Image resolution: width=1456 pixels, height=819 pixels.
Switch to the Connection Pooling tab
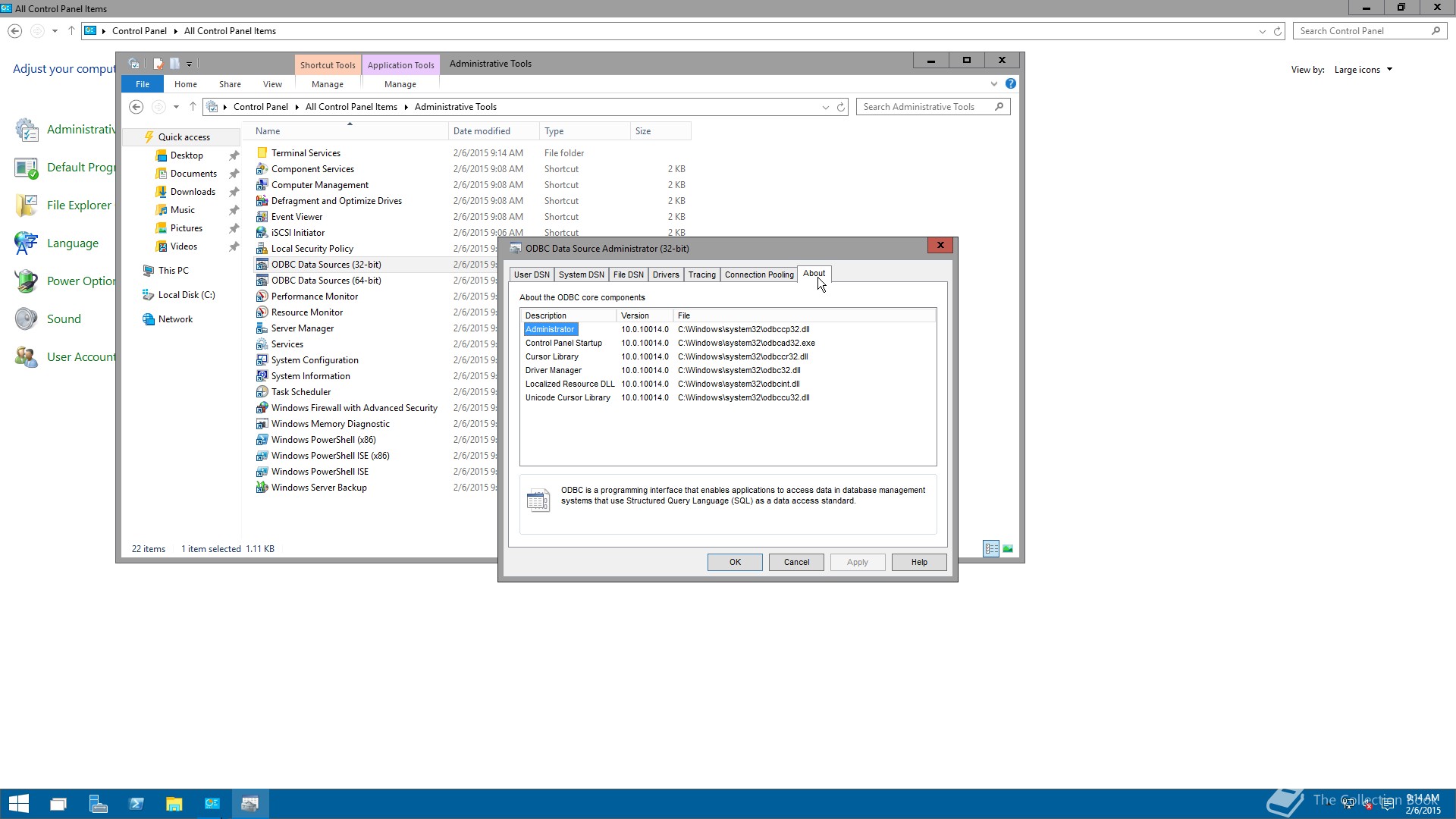click(x=759, y=275)
